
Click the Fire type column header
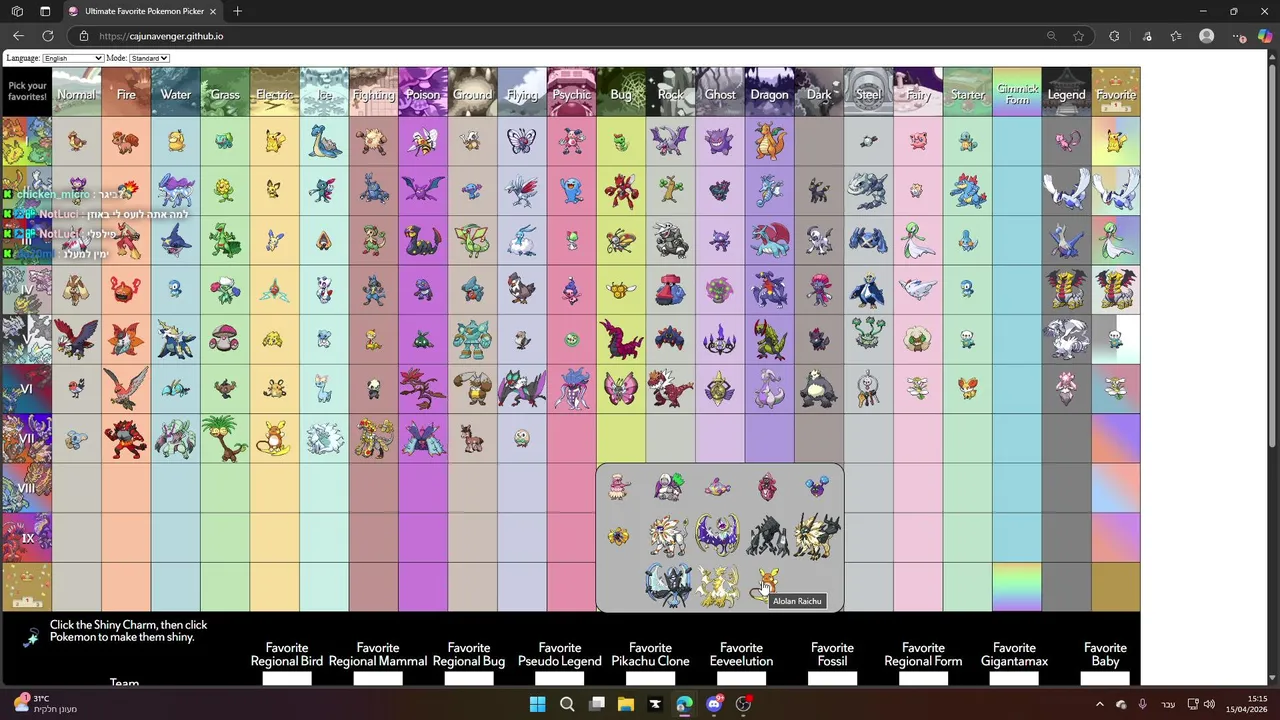126,92
